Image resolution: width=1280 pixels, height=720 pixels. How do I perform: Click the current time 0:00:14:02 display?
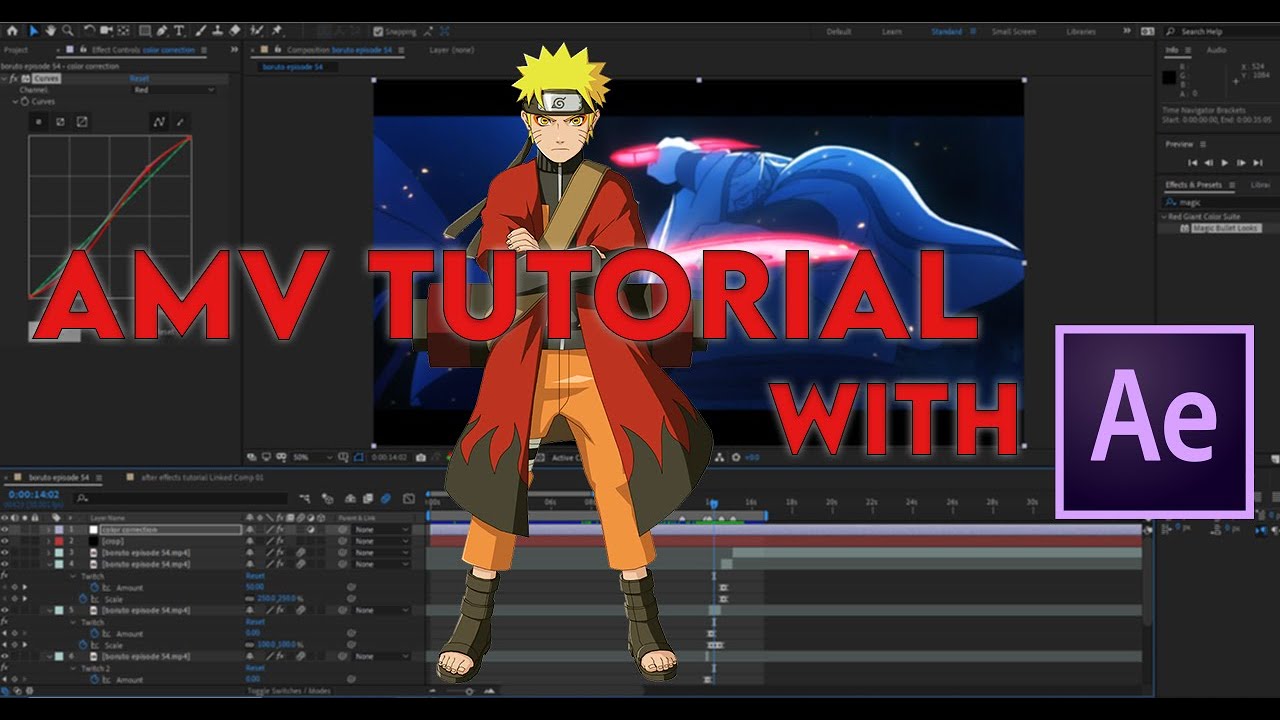34,494
